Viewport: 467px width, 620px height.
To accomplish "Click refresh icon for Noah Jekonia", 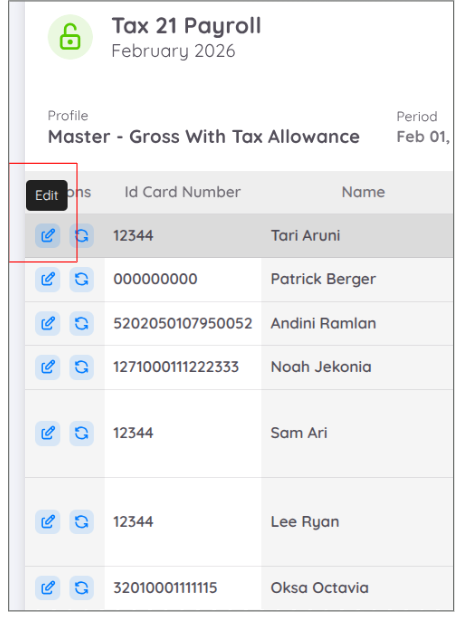I will pyautogui.click(x=81, y=367).
